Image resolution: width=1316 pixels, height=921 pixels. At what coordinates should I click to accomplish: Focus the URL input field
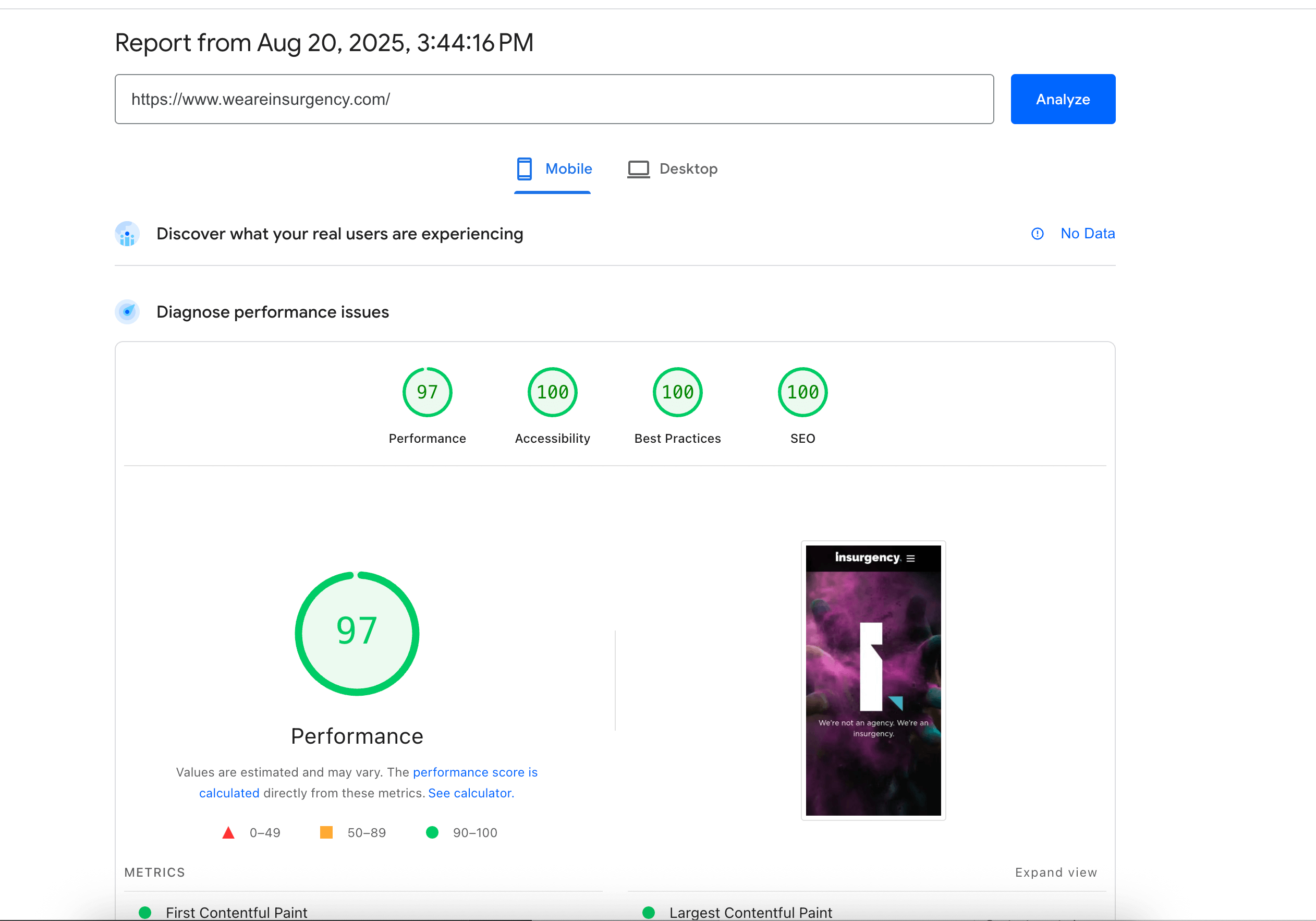click(x=554, y=99)
